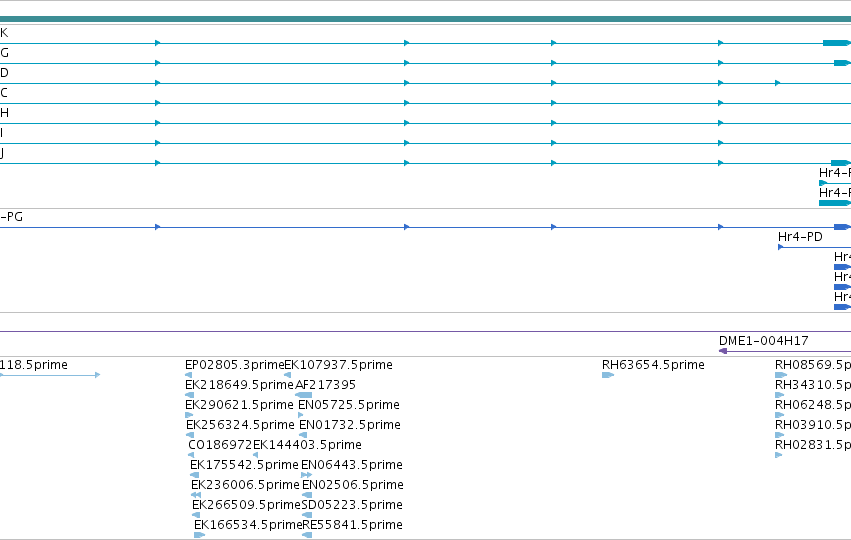Select the RH08569 EST label
The image size is (851, 540).
813,365
